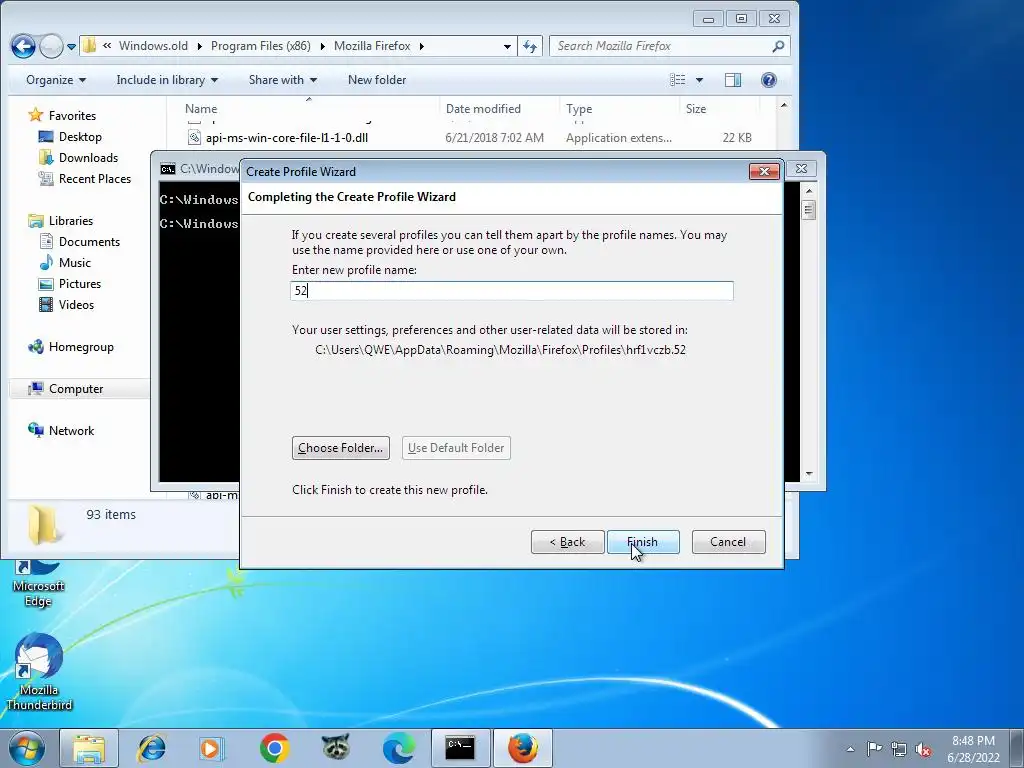Switch to Firefox on the taskbar
Image resolution: width=1024 pixels, height=768 pixels.
point(523,748)
